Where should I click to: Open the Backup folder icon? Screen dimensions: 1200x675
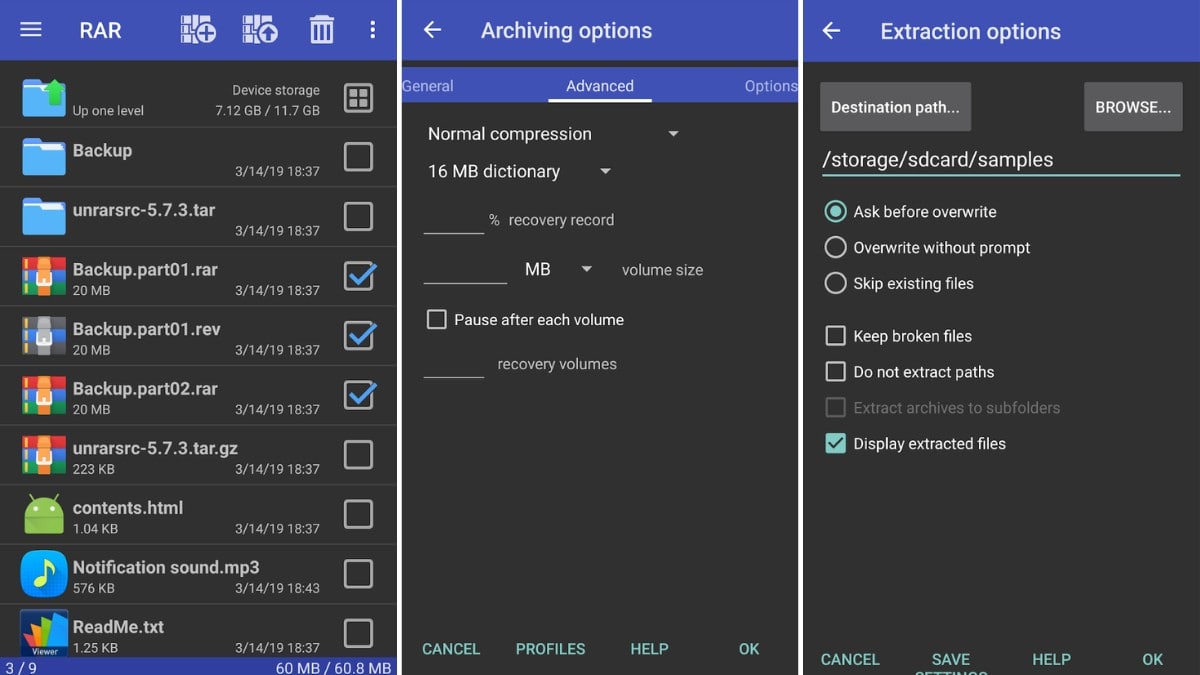pyautogui.click(x=44, y=156)
